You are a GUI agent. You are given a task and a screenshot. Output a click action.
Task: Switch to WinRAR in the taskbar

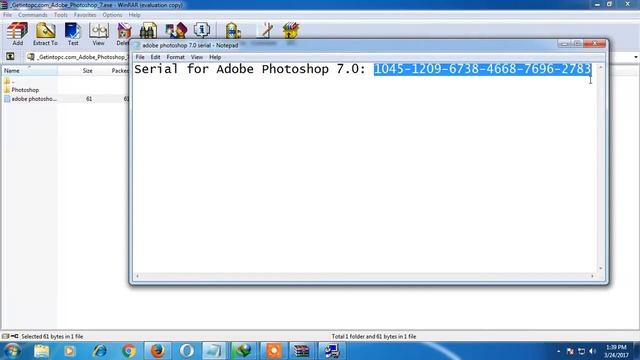pos(302,351)
